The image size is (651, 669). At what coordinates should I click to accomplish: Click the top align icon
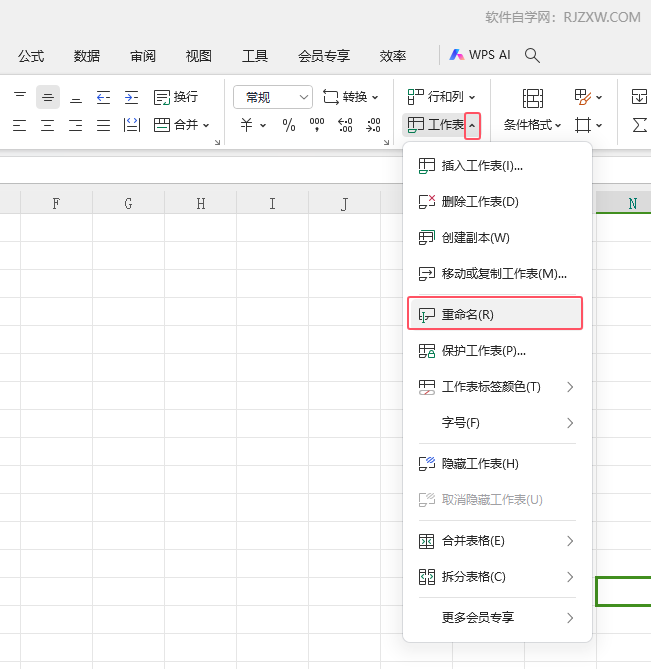tap(20, 97)
